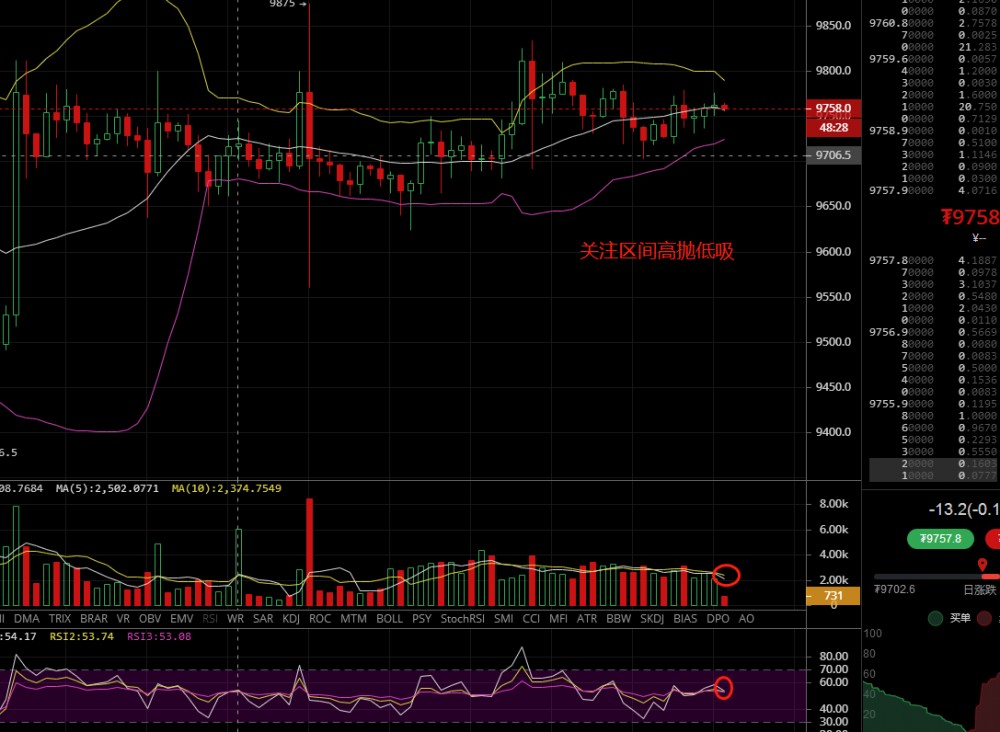Toggle the green 买单 legend circle
1000x732 pixels.
pos(937,618)
